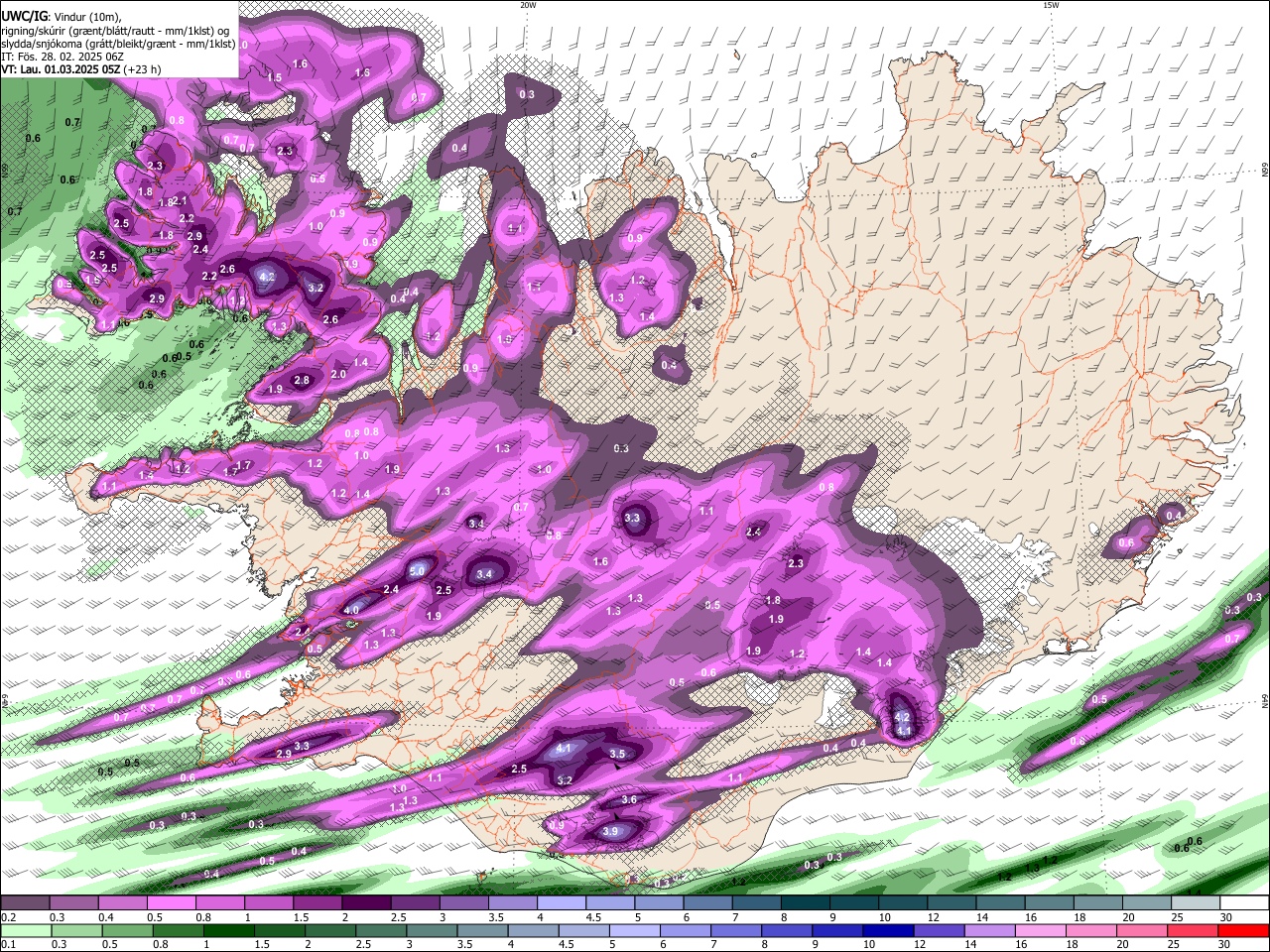
Task: Click the bright red swatch after lower label 30
Action: pos(1244,930)
